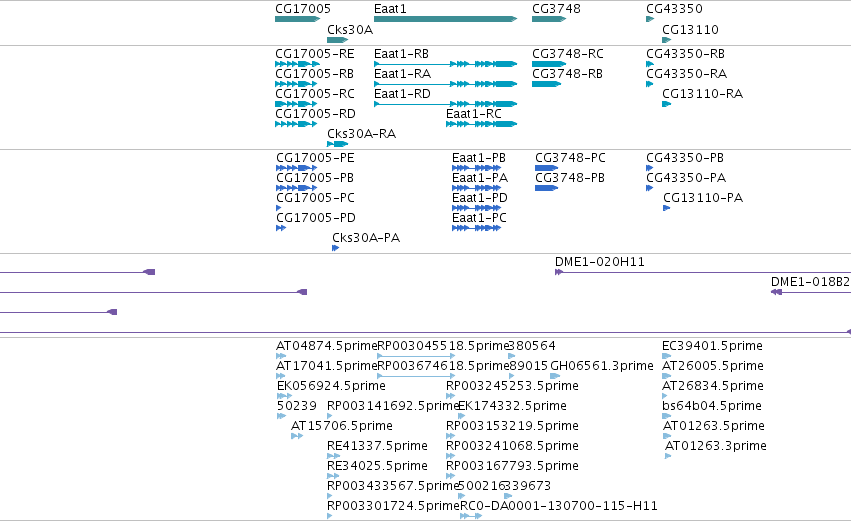Select the CG13110 gene label
851x521 pixels.
tap(690, 30)
